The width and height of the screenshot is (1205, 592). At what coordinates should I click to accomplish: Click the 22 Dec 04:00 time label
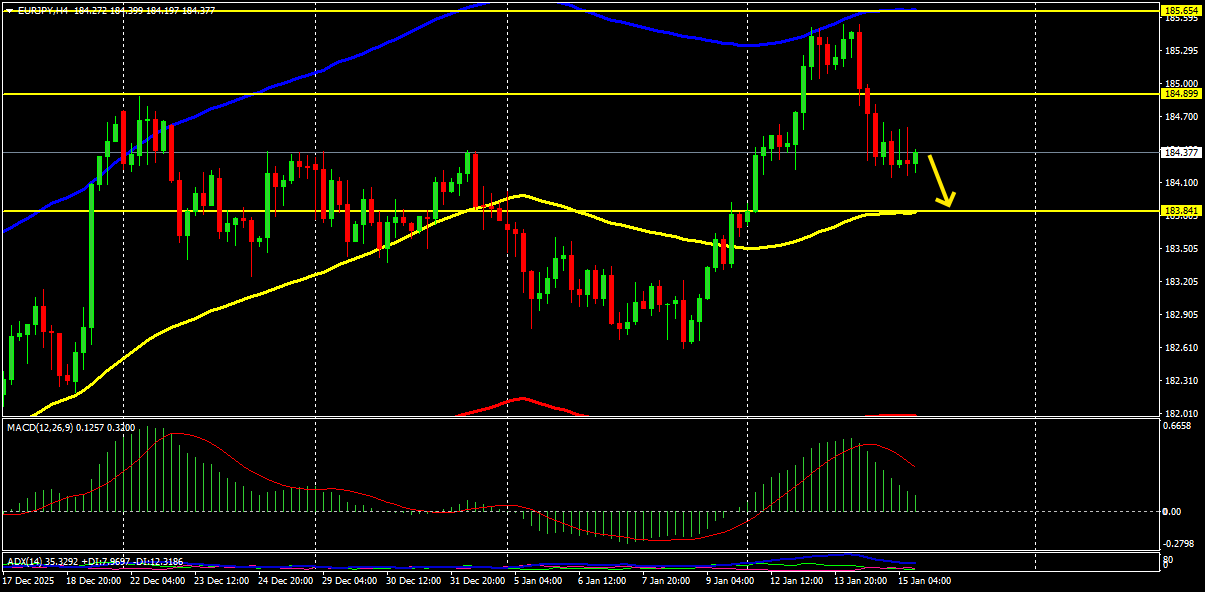pos(159,580)
